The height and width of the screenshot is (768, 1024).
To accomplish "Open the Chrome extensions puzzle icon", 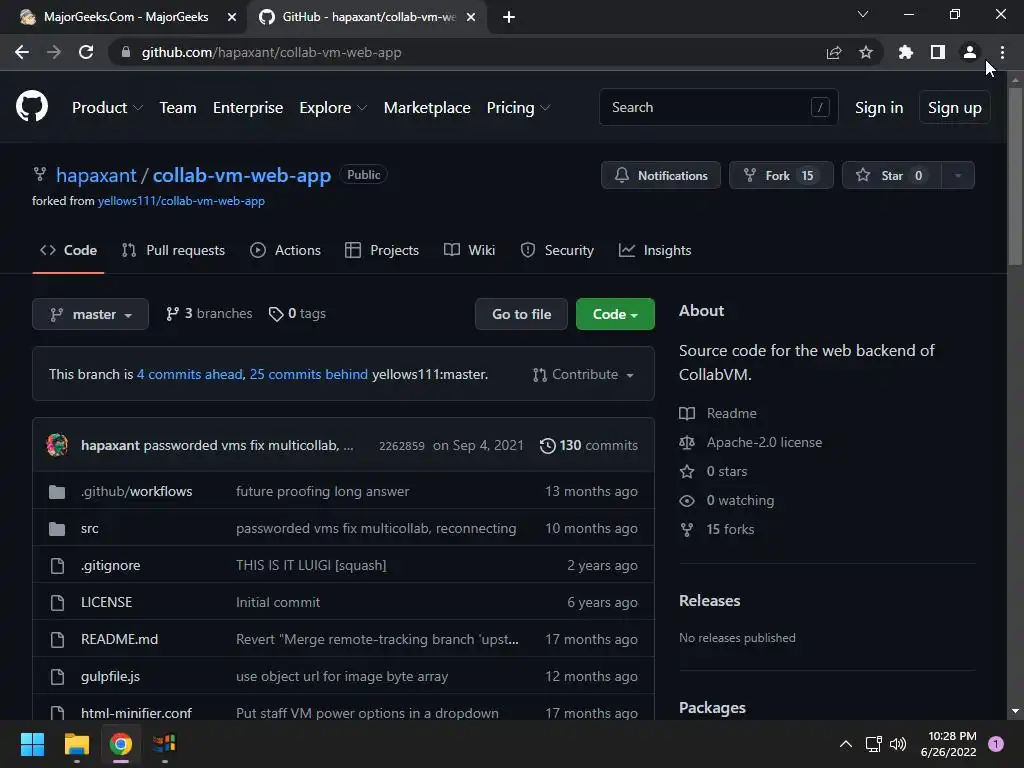I will click(x=906, y=52).
